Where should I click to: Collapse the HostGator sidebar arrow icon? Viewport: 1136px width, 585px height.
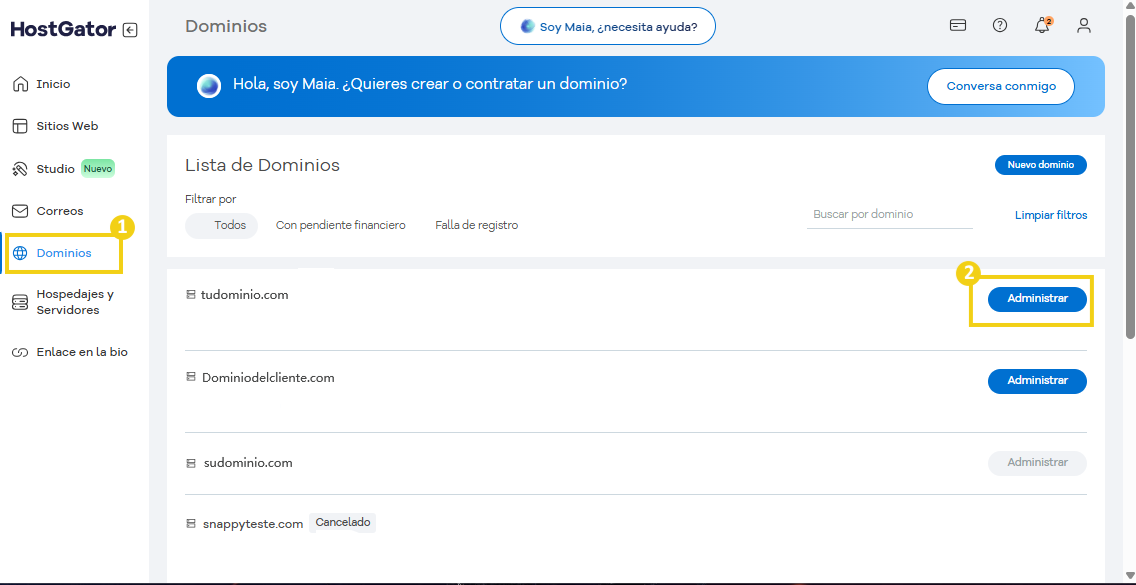pos(130,30)
